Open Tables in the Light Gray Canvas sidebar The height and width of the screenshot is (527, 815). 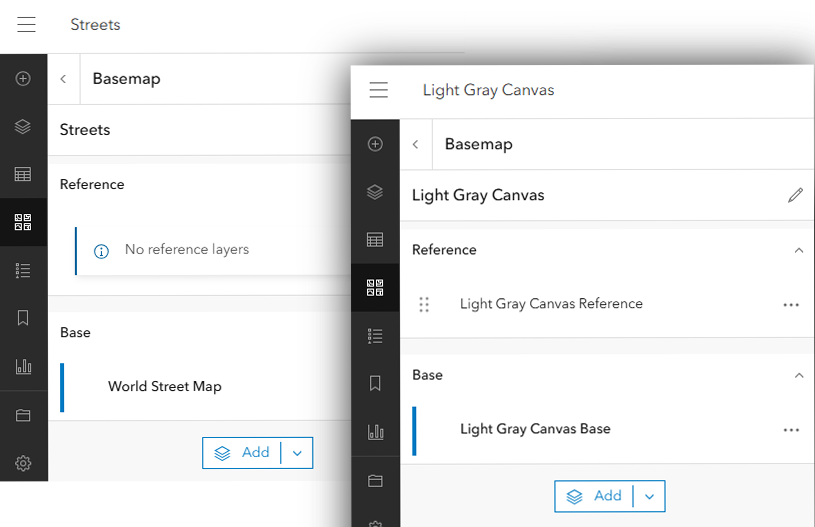point(375,240)
